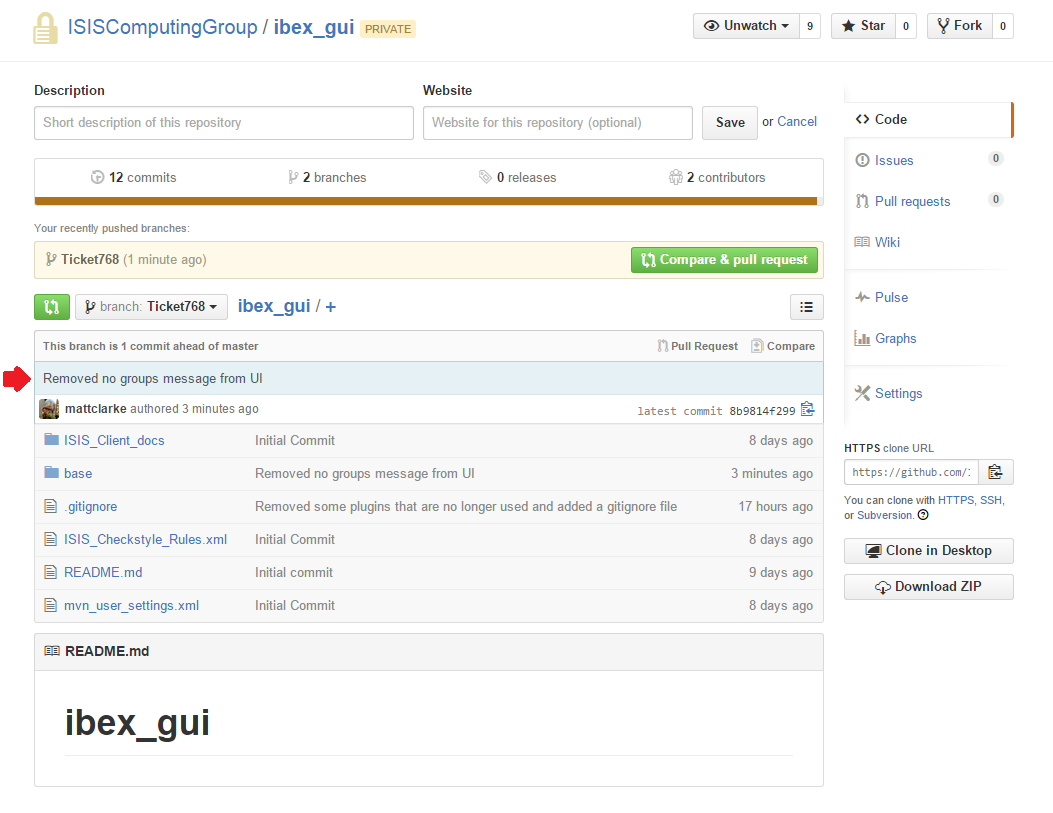Click the ISIS_Client_docs folder icon
1053x813 pixels.
pos(51,440)
